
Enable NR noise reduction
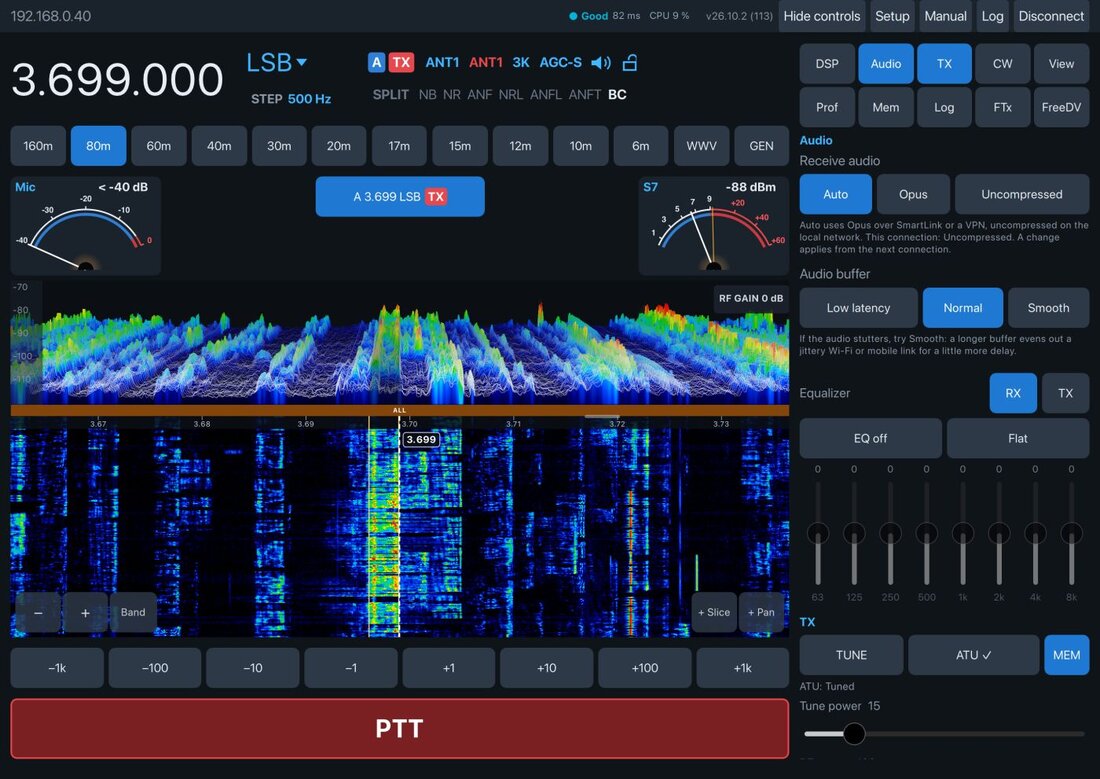[x=452, y=95]
